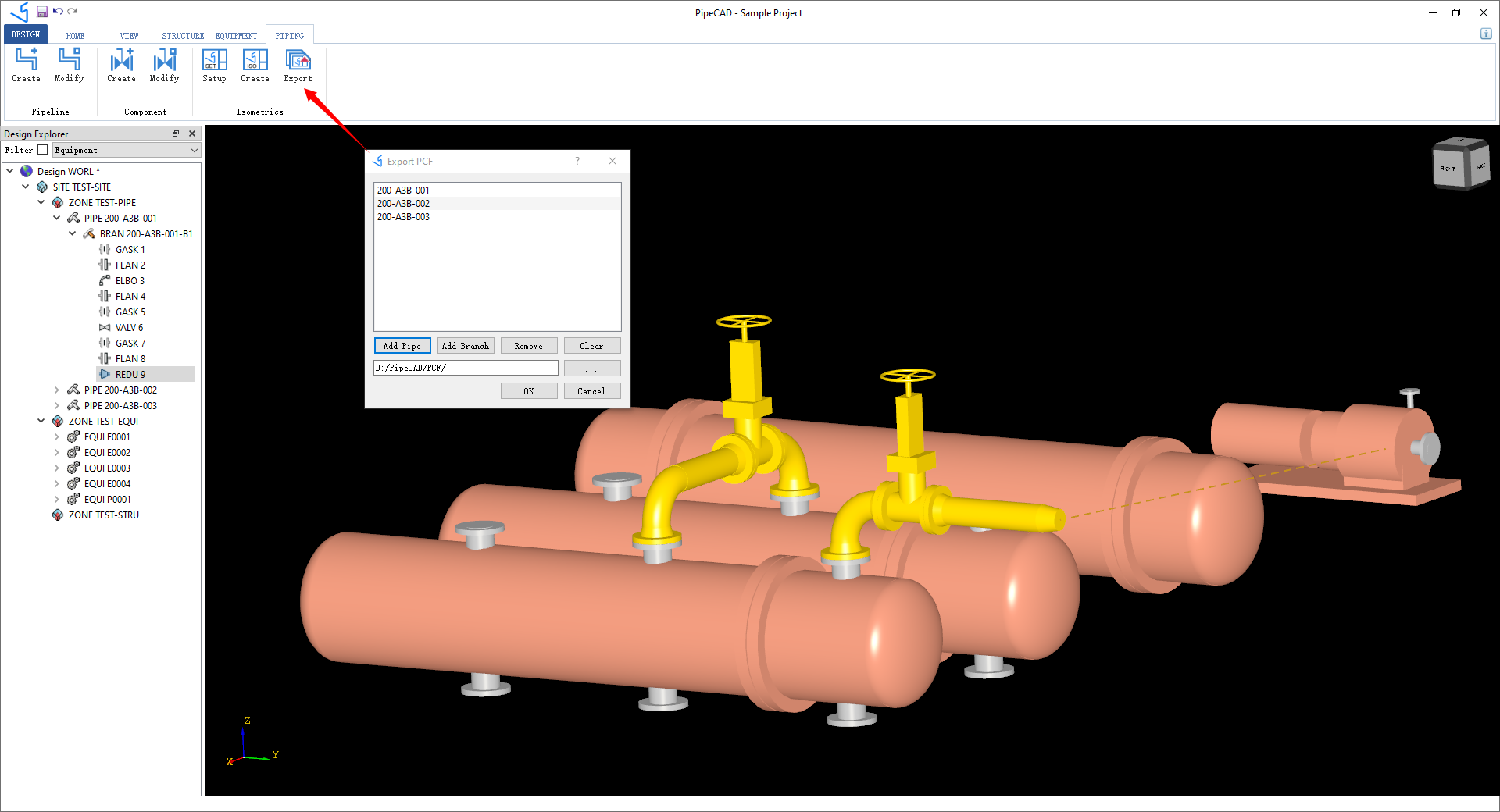This screenshot has width=1500, height=812.
Task: Expand the EQUI E0001 node
Action: [x=56, y=436]
